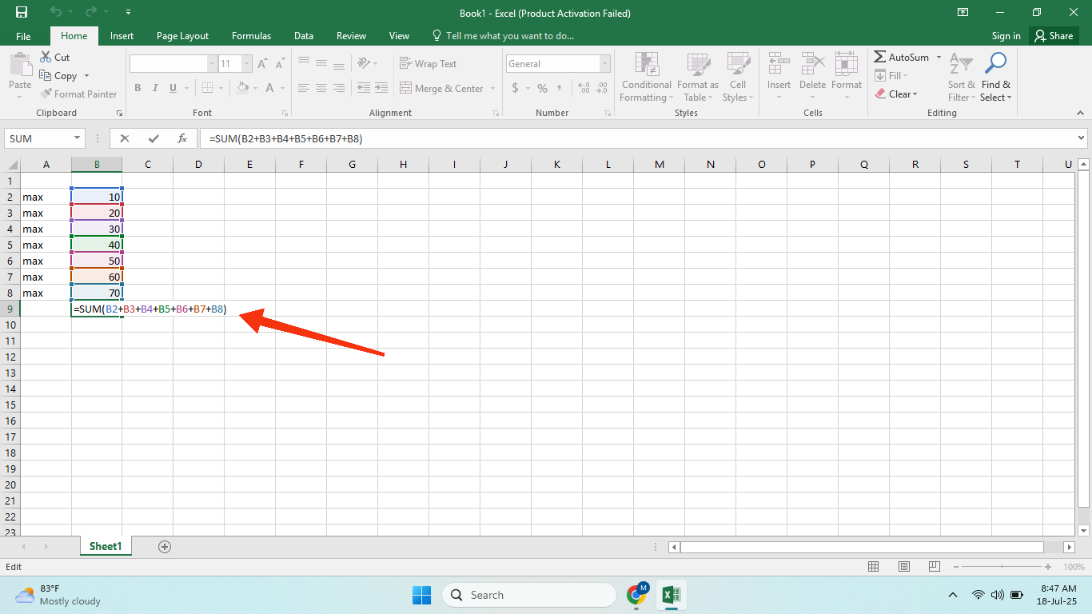
Task: Toggle Wrap Text on the cell
Action: coord(428,63)
